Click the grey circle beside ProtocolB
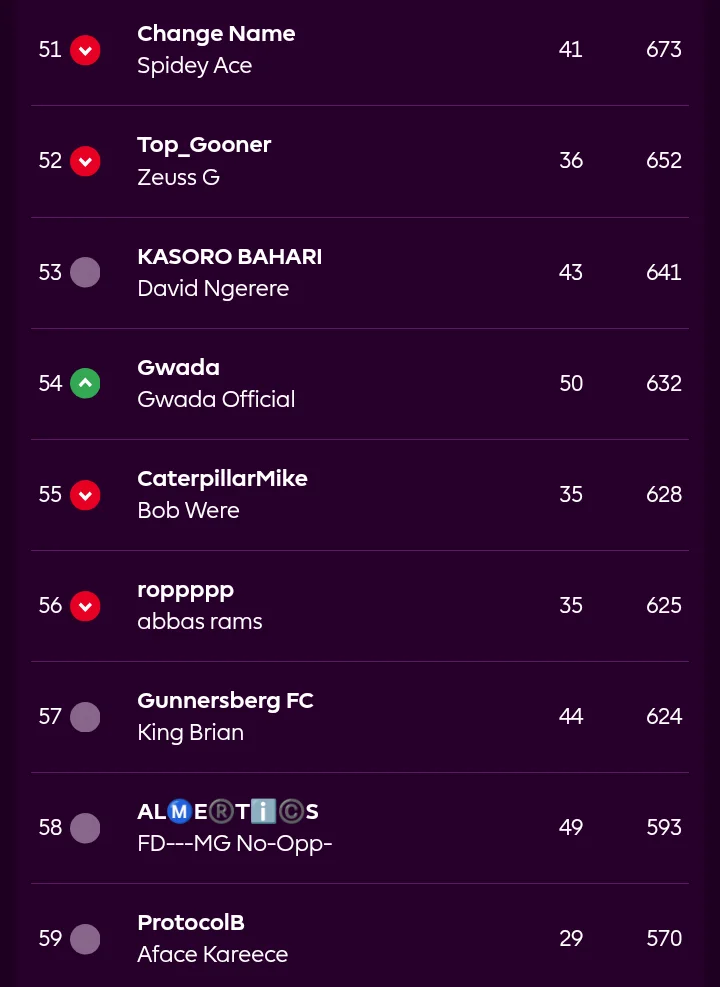The image size is (720, 987). [x=85, y=938]
